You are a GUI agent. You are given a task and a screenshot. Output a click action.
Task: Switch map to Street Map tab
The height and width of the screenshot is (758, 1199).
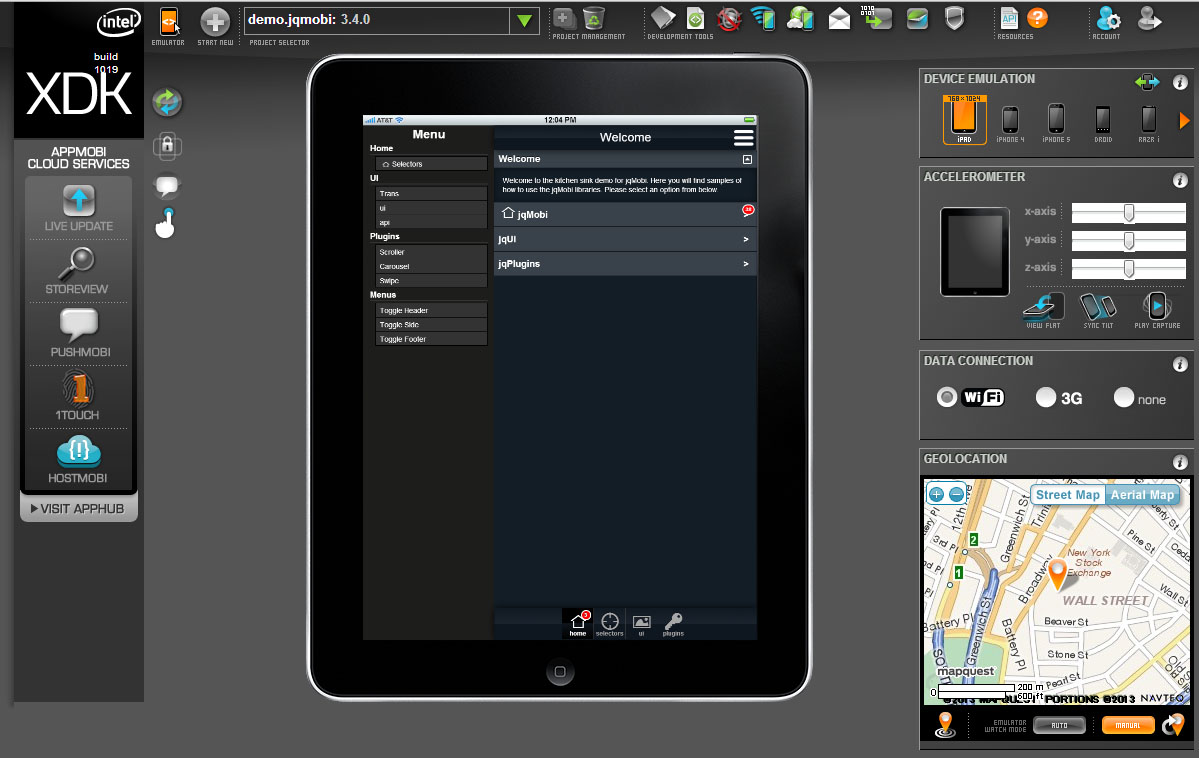tap(1067, 495)
